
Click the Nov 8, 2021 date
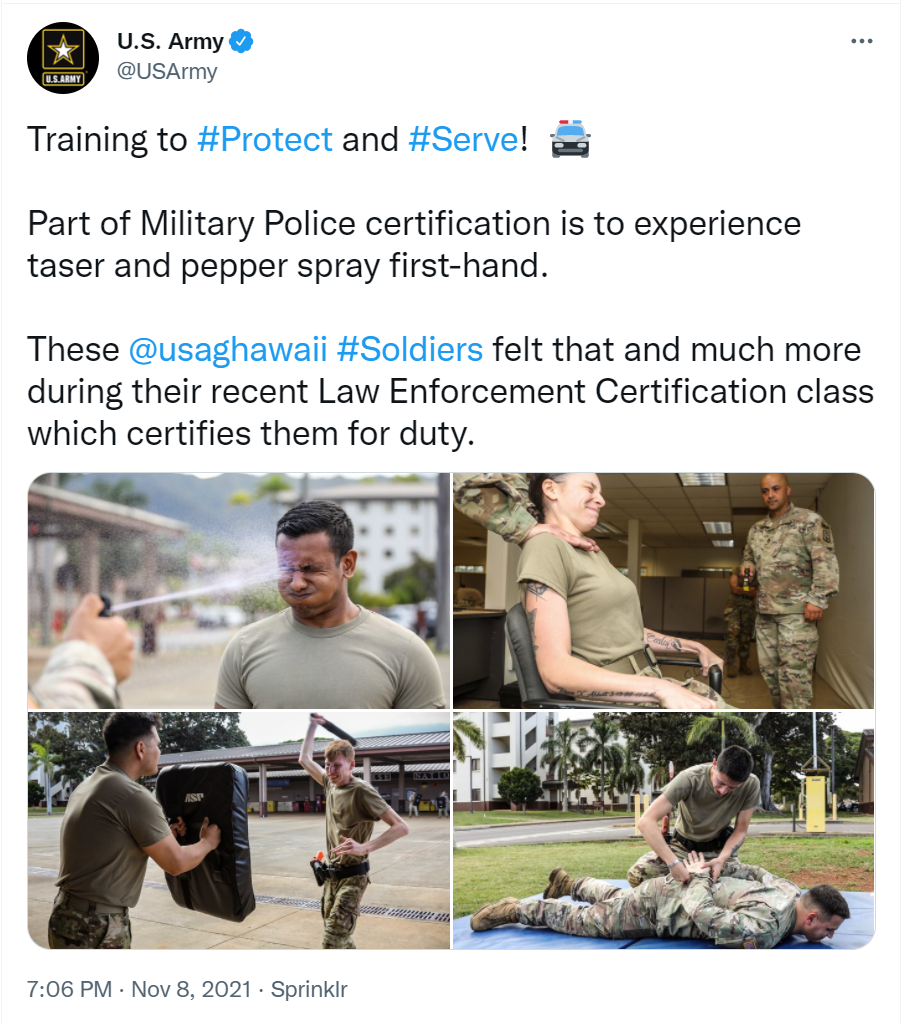(x=191, y=989)
